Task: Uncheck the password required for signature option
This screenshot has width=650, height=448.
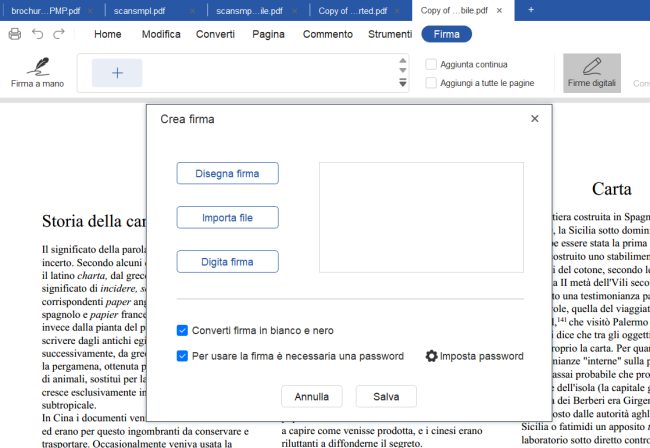Action: click(182, 356)
